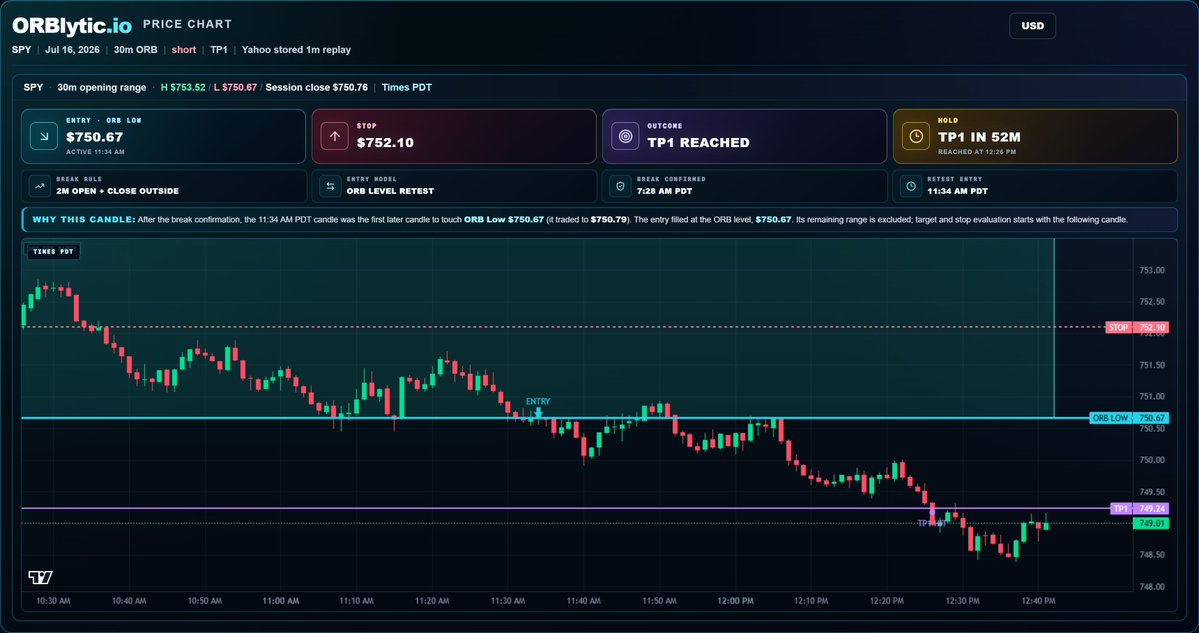Click the hold clock icon
The height and width of the screenshot is (633, 1199).
pos(915,136)
